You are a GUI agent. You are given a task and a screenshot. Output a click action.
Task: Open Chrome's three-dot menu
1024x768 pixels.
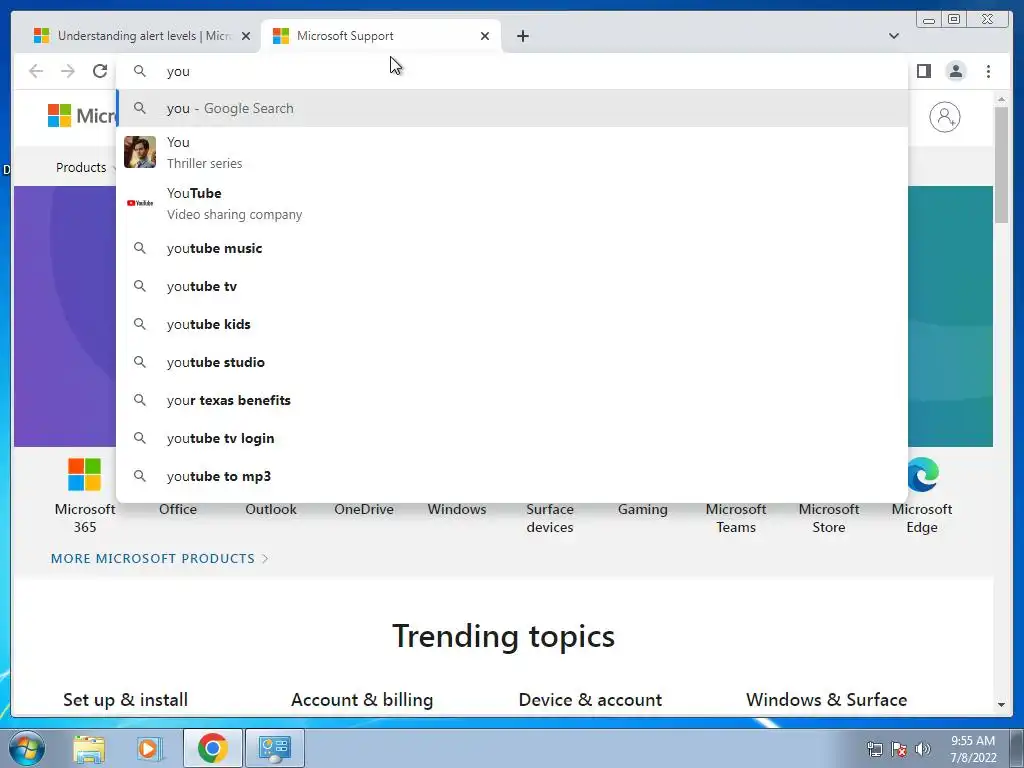click(x=988, y=71)
